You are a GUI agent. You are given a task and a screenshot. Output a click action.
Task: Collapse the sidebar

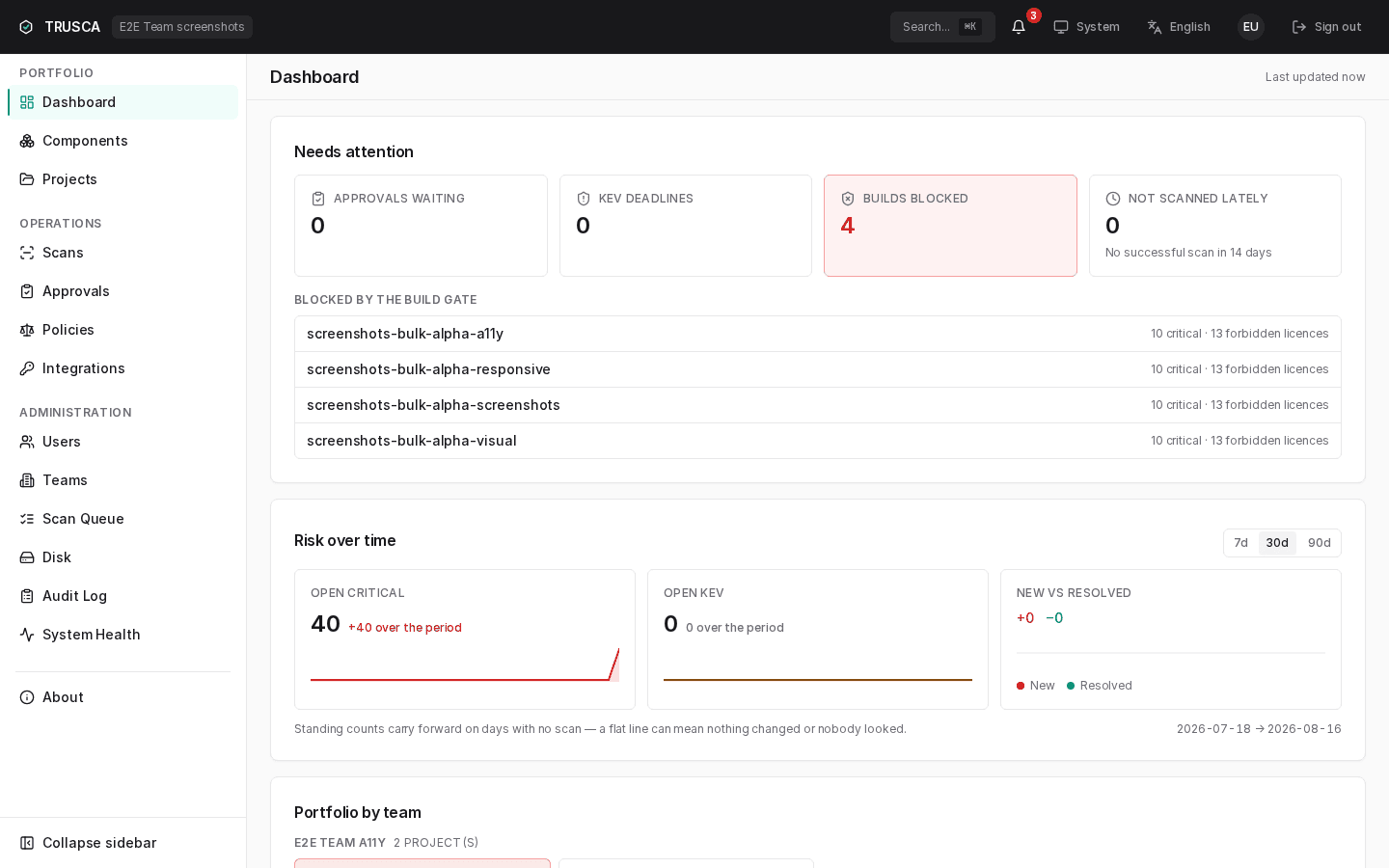coord(123,843)
